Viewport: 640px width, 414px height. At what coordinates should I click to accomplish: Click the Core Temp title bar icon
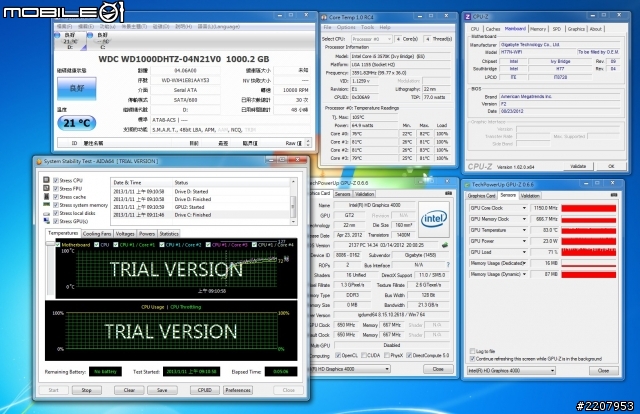[324, 17]
